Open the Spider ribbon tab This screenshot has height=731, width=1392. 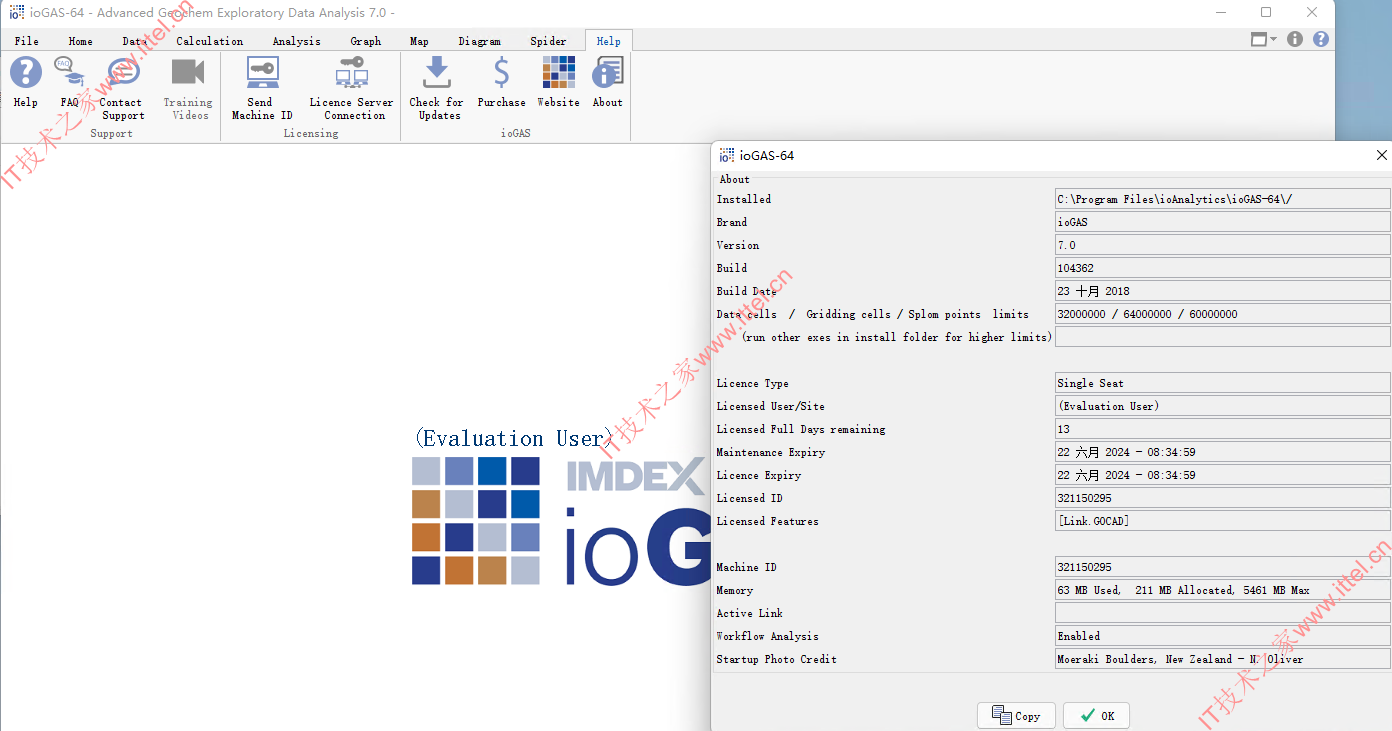coord(549,41)
